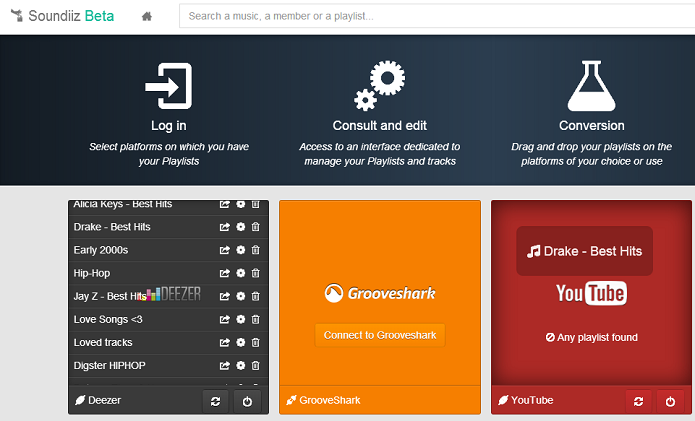Viewport: 695px width, 421px height.
Task: Click the GrooveShark plug label in footer
Action: pos(323,400)
